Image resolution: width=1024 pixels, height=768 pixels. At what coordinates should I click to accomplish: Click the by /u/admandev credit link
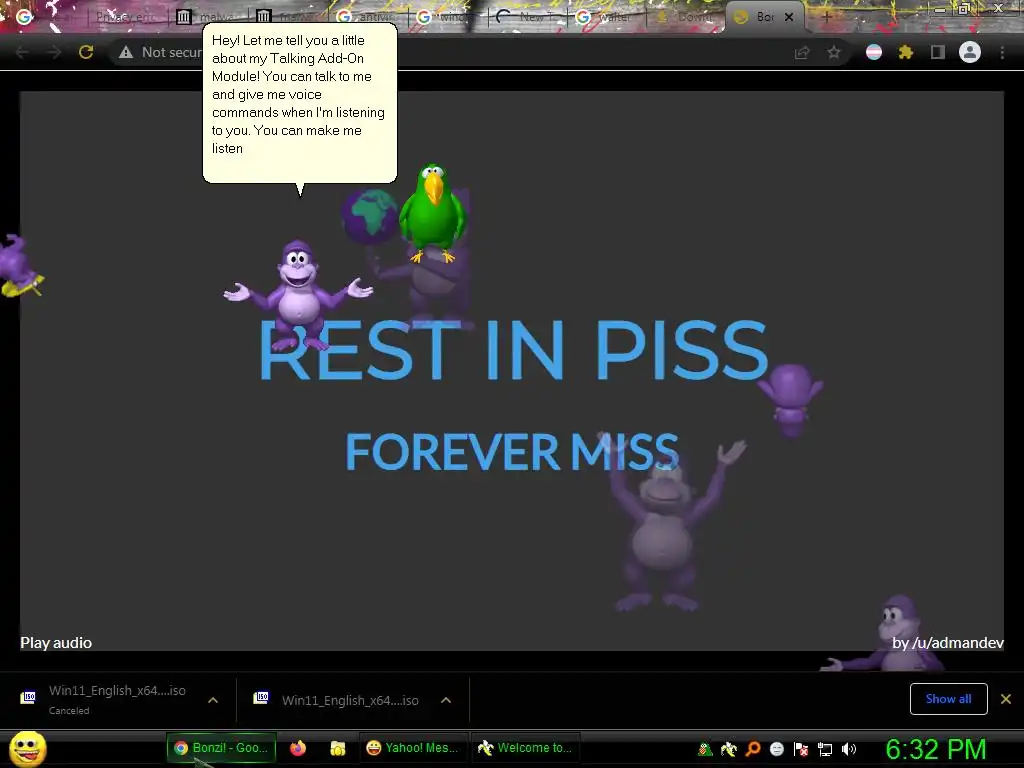948,643
